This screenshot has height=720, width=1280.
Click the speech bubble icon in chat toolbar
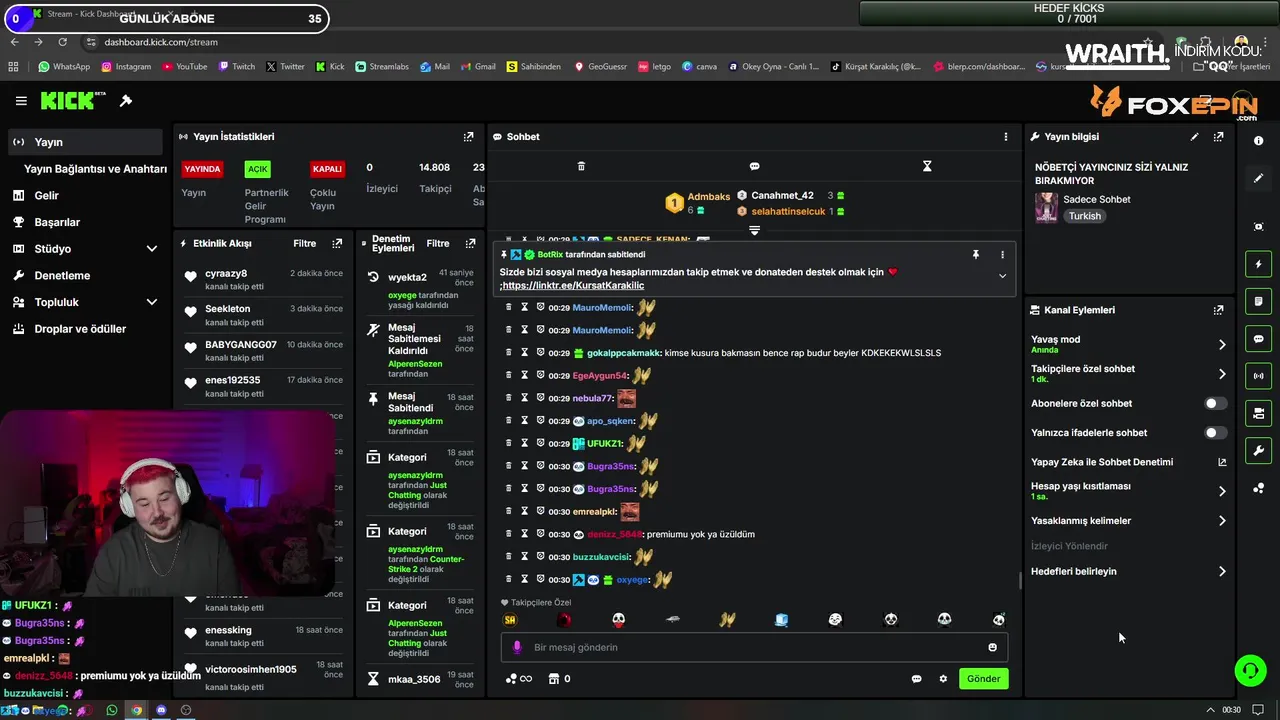pyautogui.click(x=754, y=166)
